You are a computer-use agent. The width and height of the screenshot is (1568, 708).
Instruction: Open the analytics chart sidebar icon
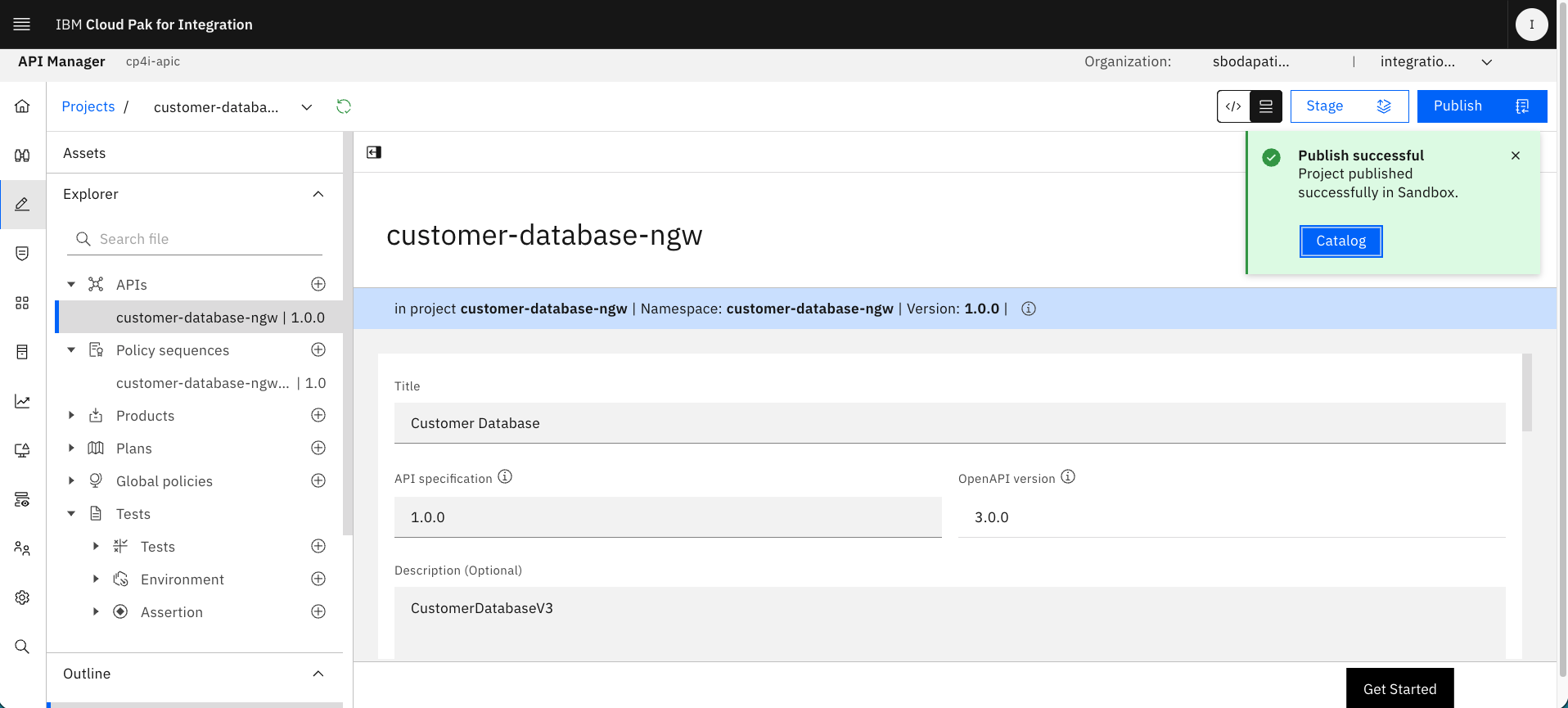click(x=22, y=401)
